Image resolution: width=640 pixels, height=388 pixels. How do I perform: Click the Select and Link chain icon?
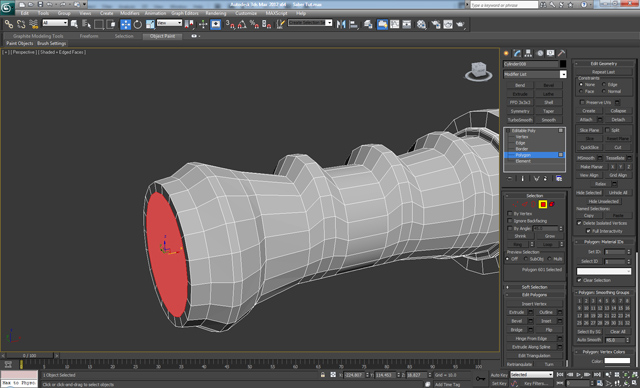pyautogui.click(x=9, y=24)
